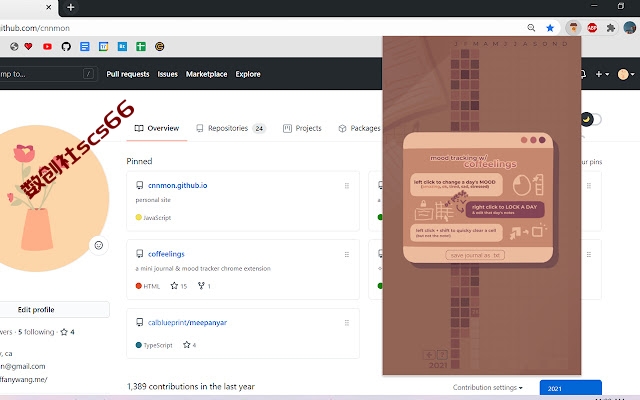Switch to the Repositories tab
This screenshot has width=640, height=400.
tap(231, 128)
